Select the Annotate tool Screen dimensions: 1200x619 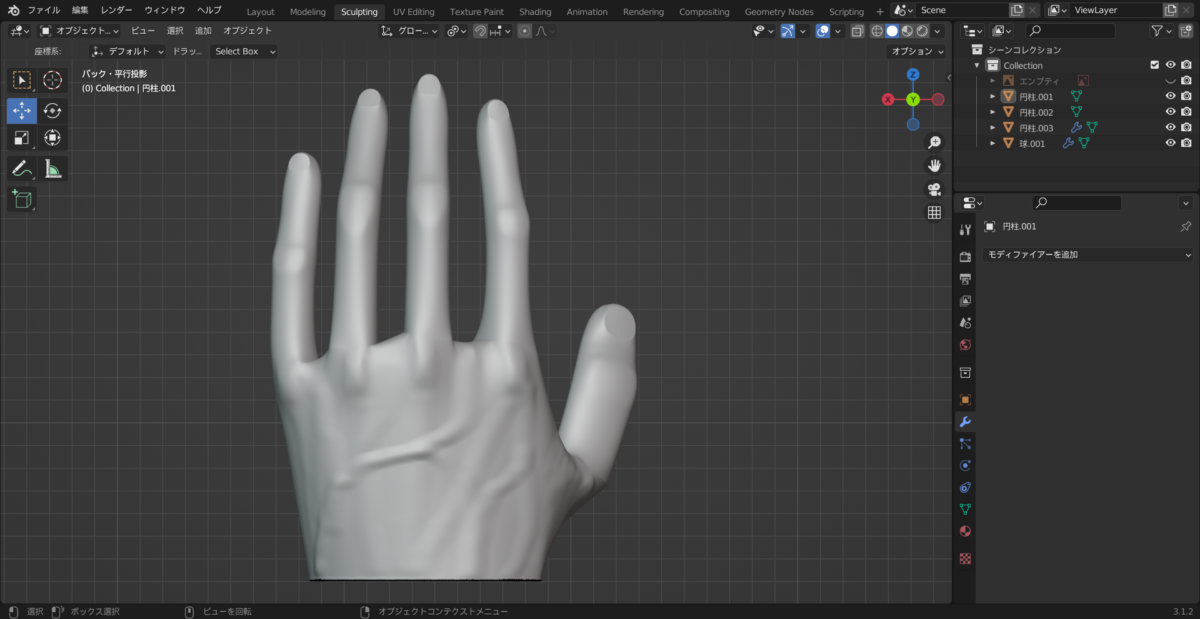point(22,169)
